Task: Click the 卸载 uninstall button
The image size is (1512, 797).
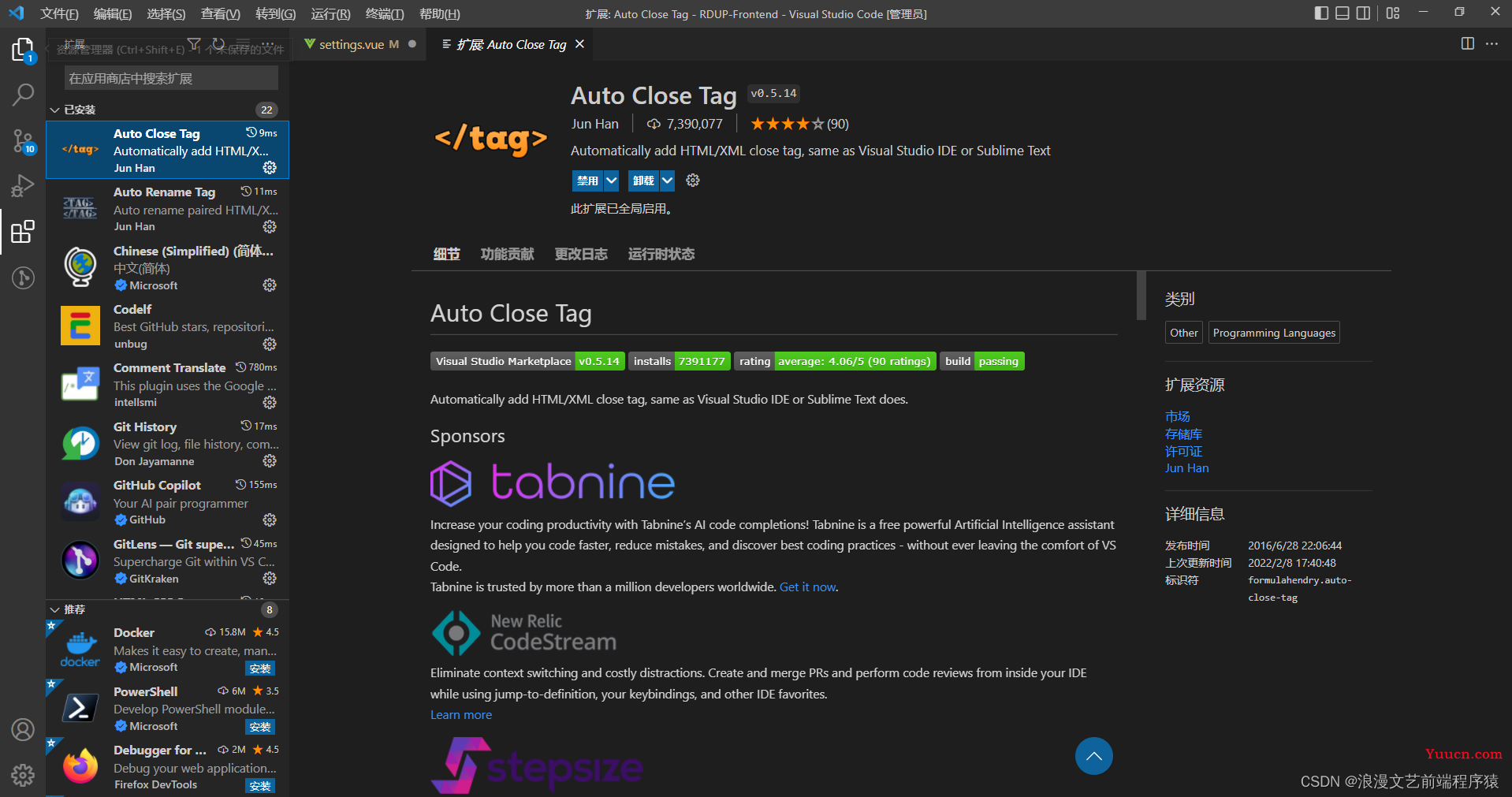Action: (643, 181)
